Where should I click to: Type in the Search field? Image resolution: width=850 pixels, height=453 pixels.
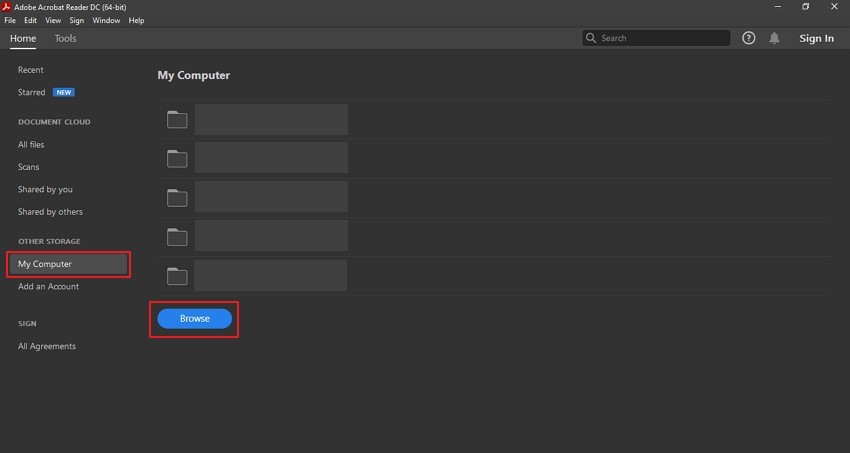click(x=662, y=38)
